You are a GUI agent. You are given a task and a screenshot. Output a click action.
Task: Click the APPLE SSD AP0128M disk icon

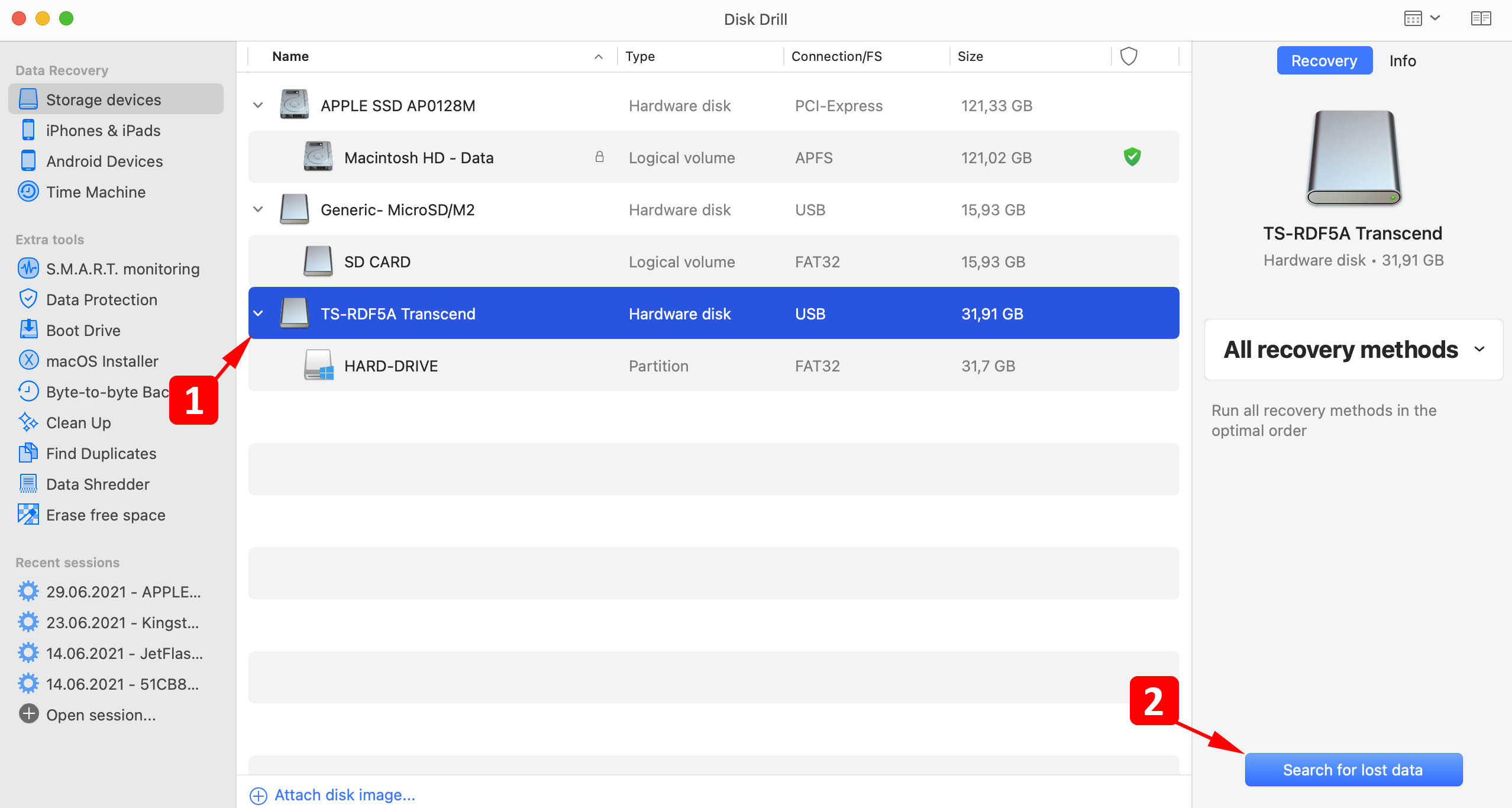pyautogui.click(x=294, y=105)
